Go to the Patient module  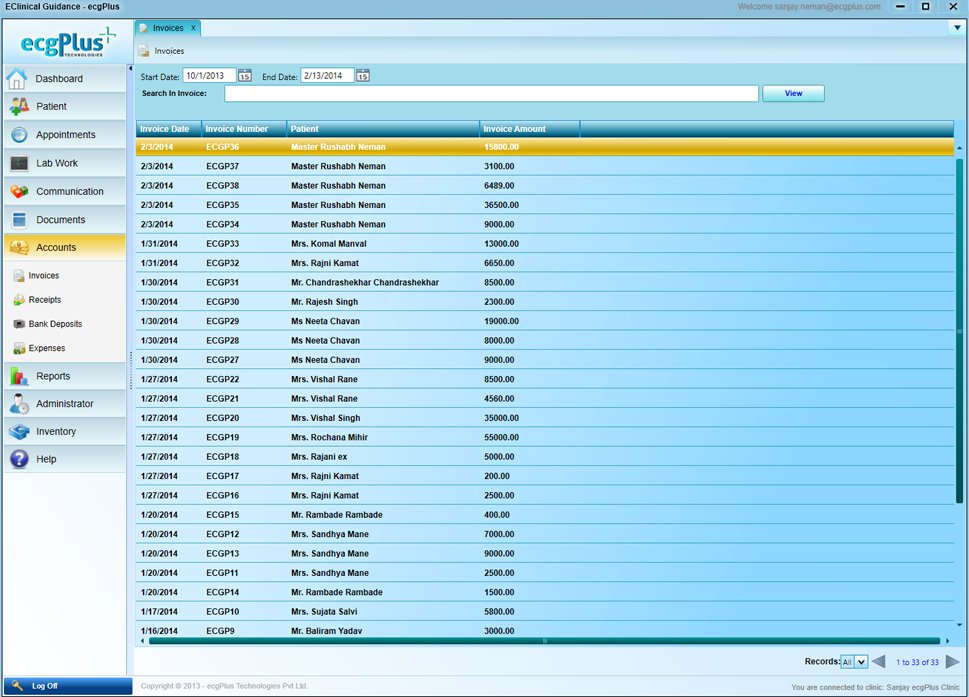tap(51, 106)
